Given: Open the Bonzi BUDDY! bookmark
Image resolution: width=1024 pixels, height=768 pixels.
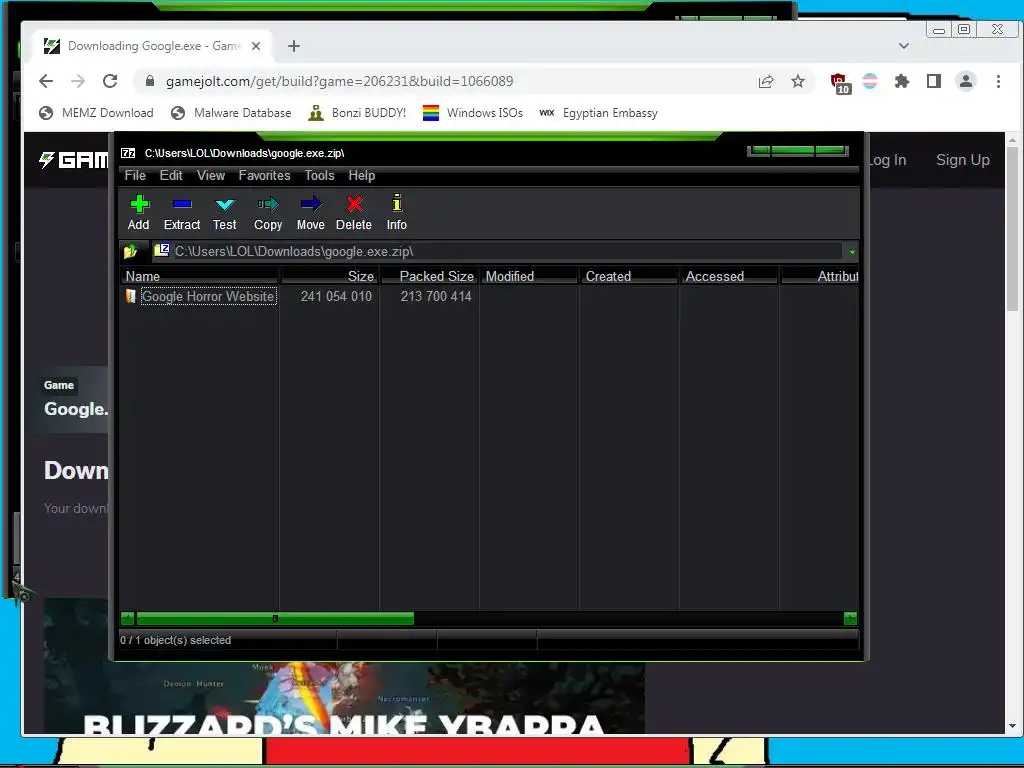Looking at the screenshot, I should [x=357, y=113].
